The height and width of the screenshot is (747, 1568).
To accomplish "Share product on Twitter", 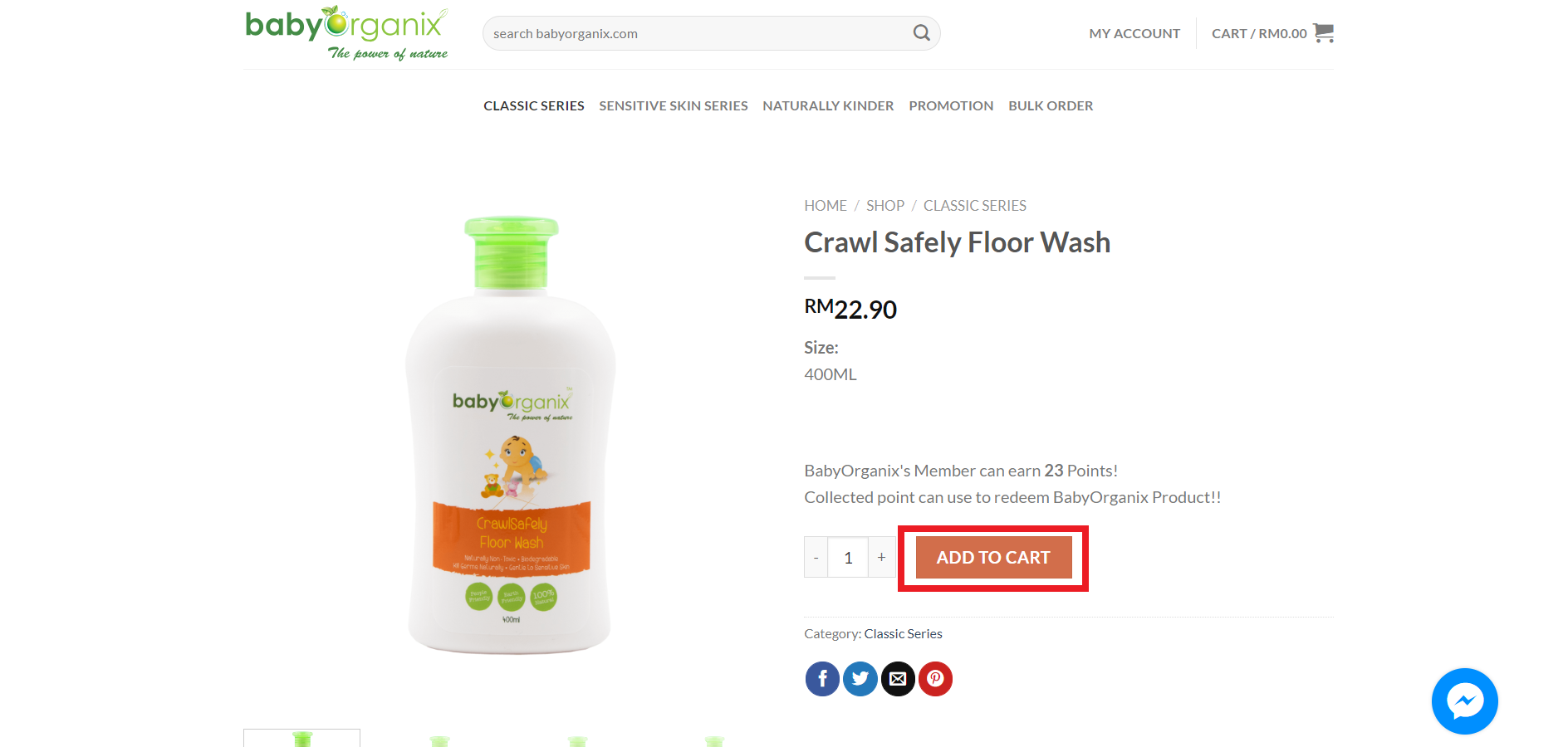I will pyautogui.click(x=860, y=679).
